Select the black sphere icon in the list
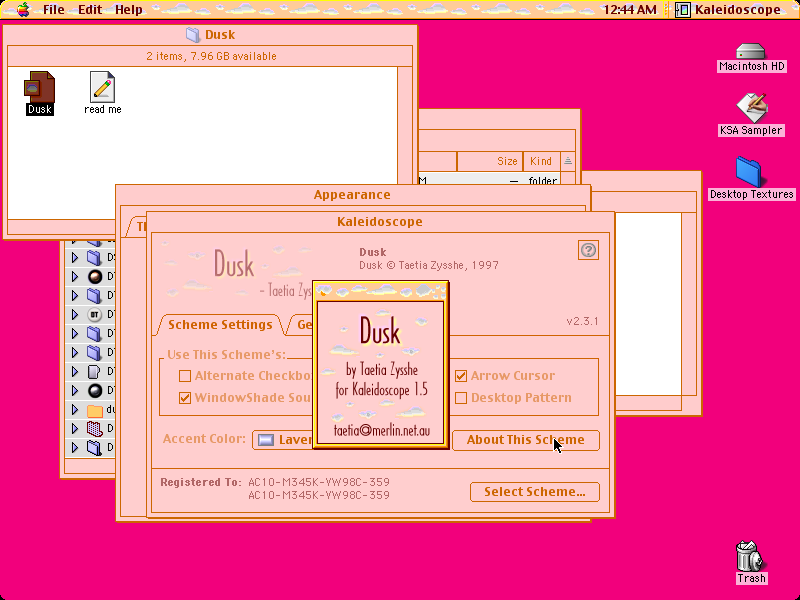This screenshot has height=600, width=800. [95, 391]
